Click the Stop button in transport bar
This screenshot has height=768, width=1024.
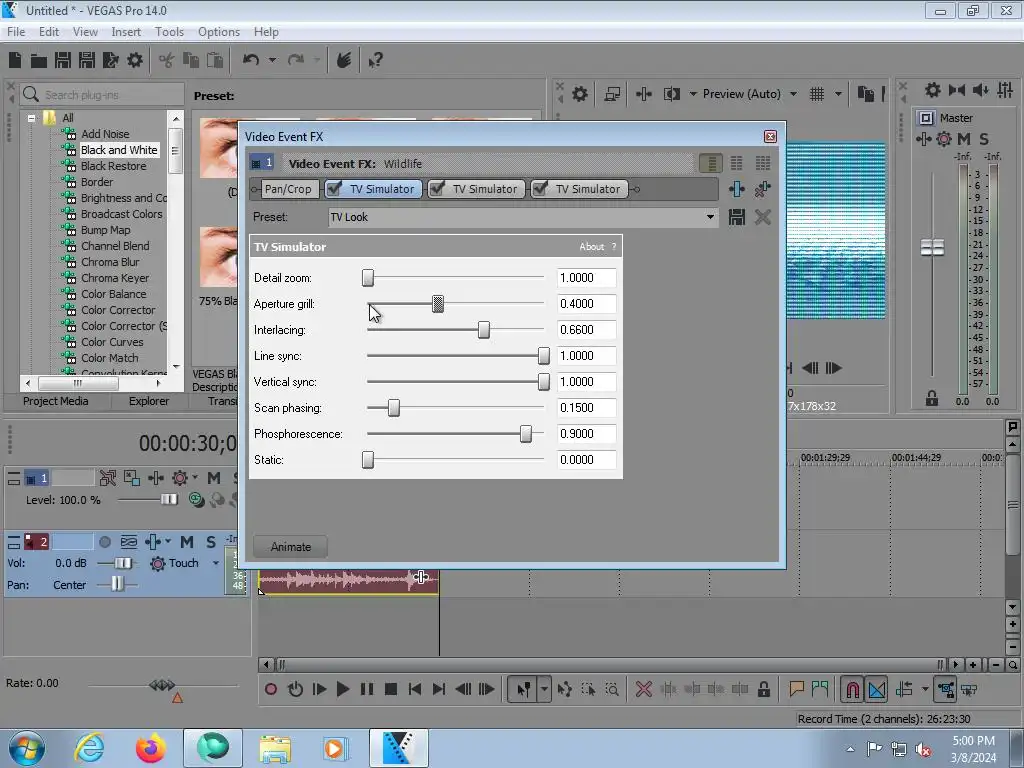[x=391, y=689]
